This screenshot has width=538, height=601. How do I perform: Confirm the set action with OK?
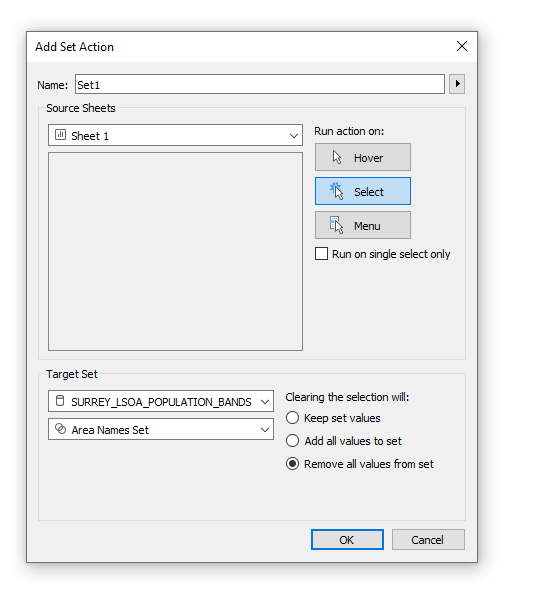(x=347, y=540)
